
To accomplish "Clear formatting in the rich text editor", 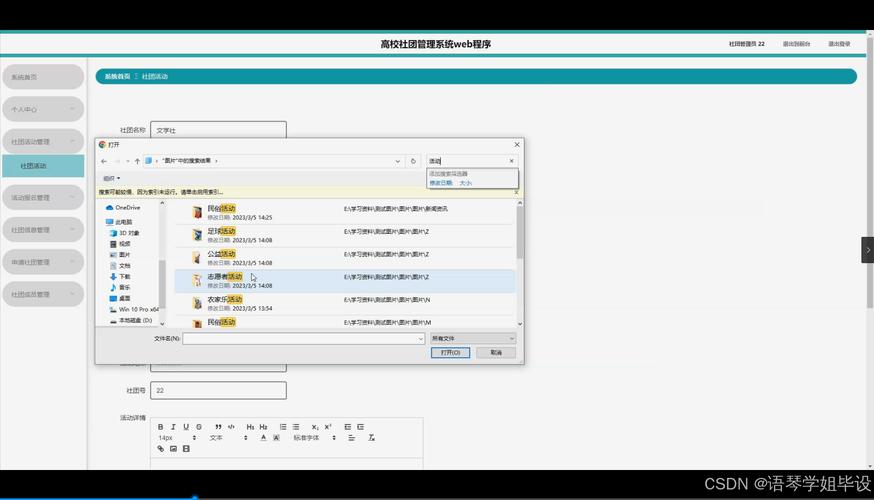I will (x=371, y=438).
